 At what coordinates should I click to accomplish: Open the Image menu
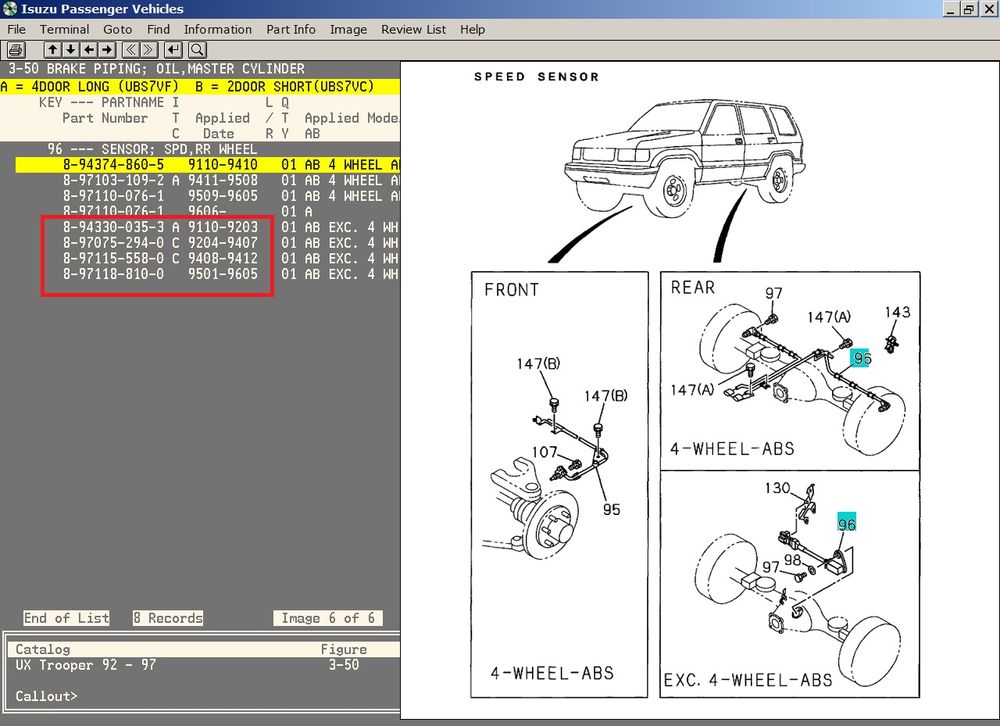point(348,29)
